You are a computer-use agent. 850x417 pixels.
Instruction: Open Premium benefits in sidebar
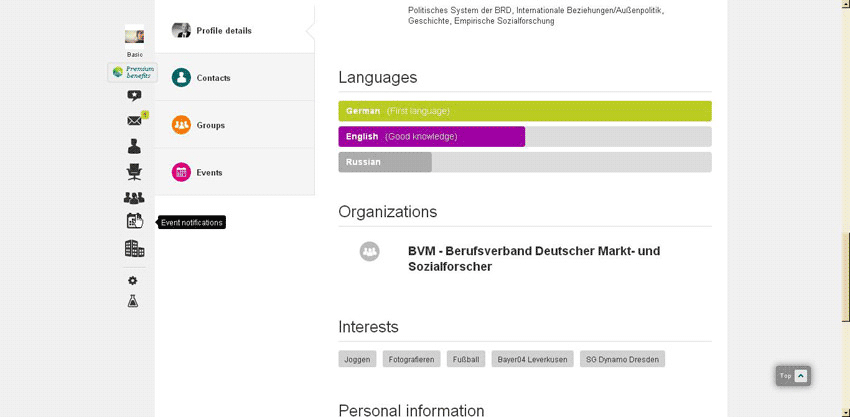click(133, 72)
